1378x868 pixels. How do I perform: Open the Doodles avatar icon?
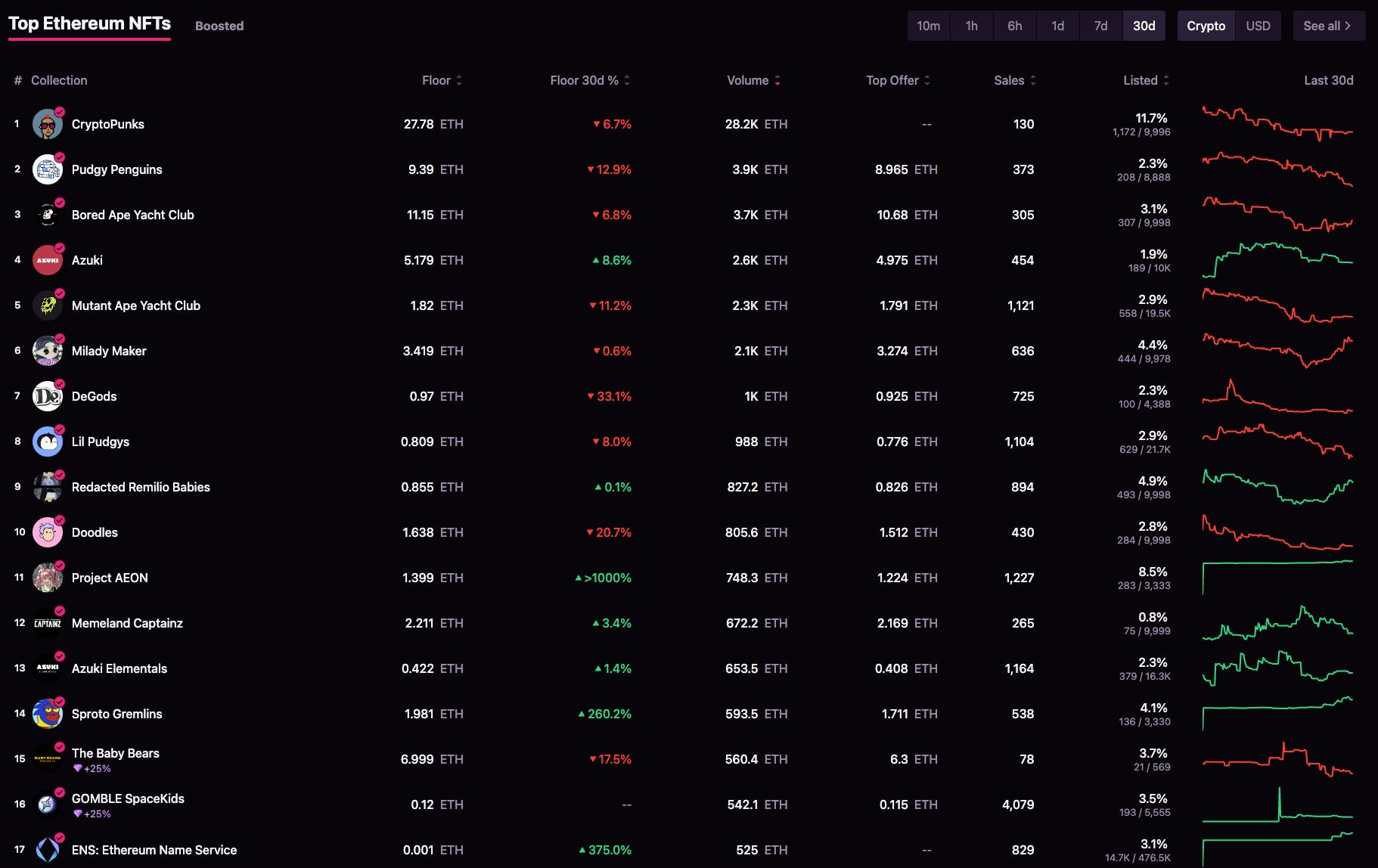click(48, 532)
